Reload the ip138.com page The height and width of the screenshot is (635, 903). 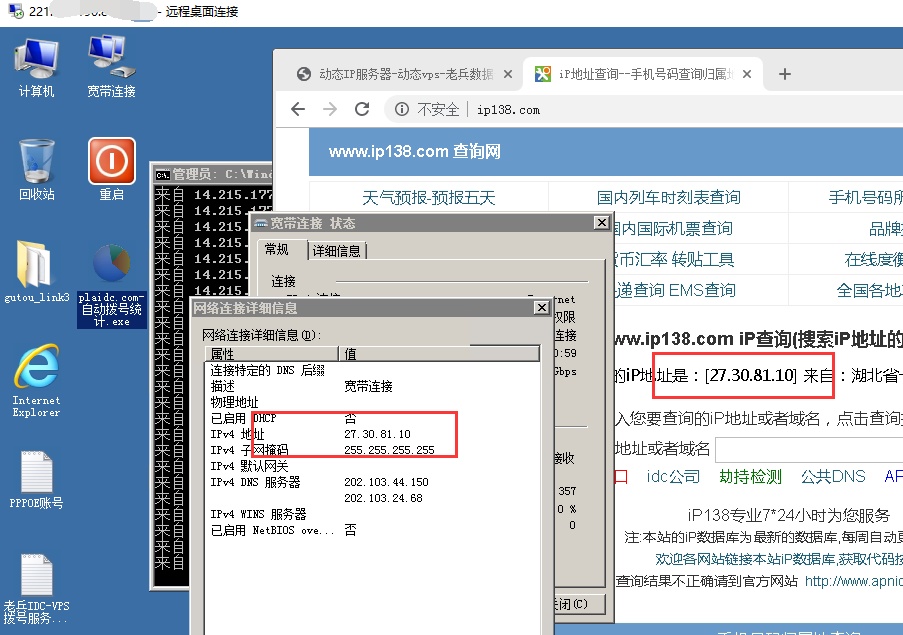tap(362, 109)
